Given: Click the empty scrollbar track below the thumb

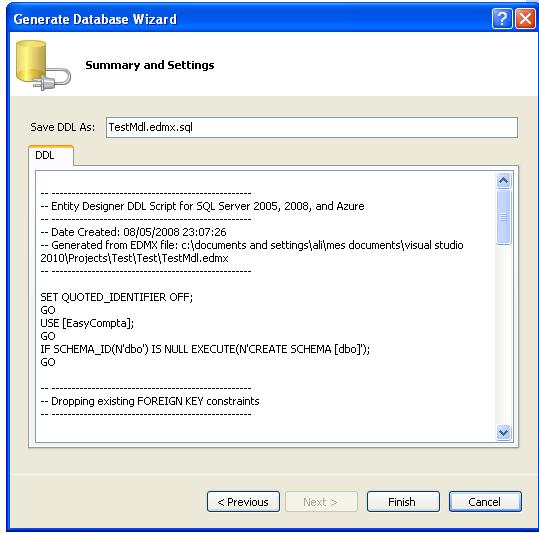Looking at the screenshot, I should [504, 335].
